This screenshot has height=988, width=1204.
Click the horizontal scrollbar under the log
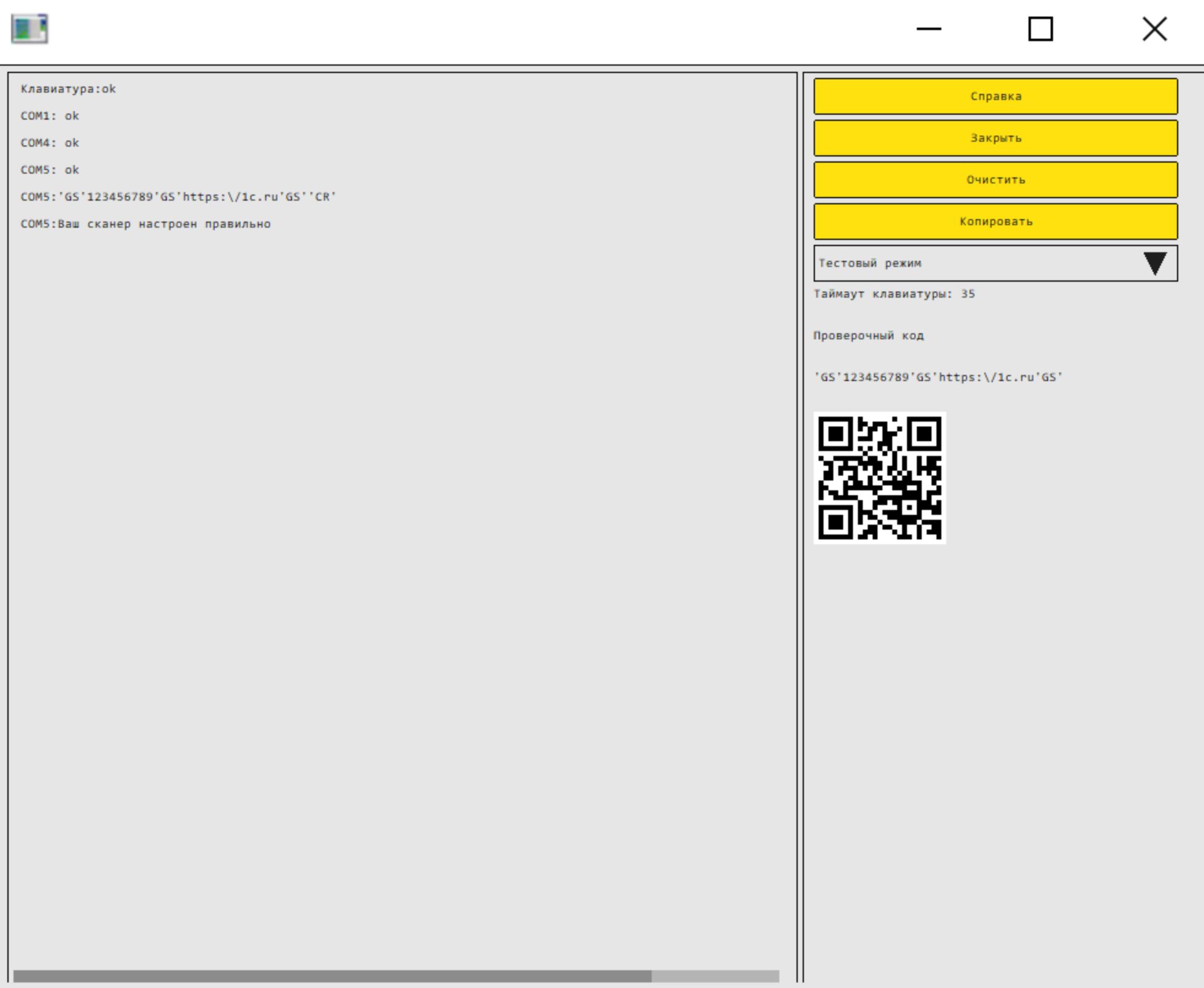click(x=396, y=976)
